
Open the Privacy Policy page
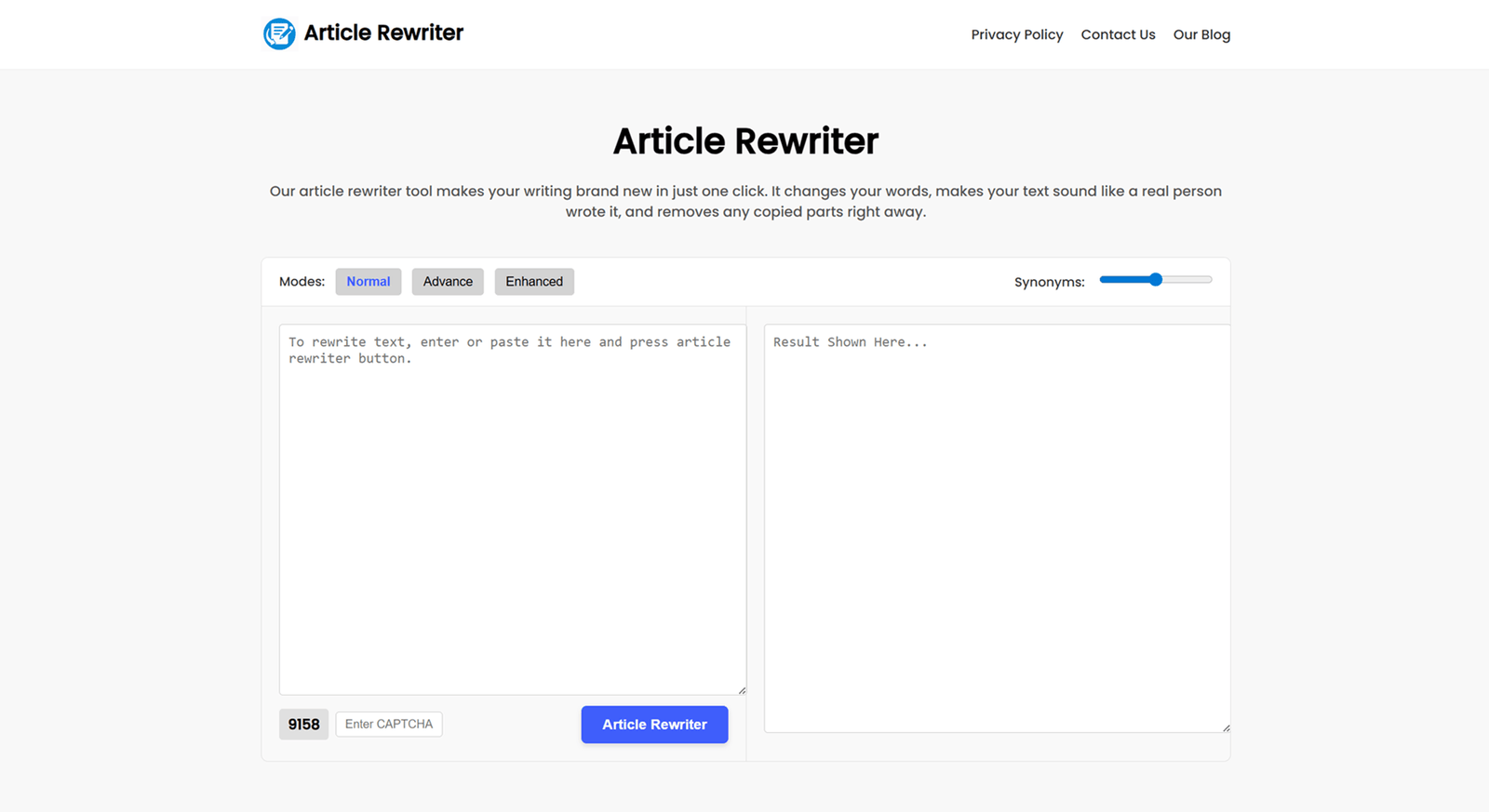point(1016,34)
